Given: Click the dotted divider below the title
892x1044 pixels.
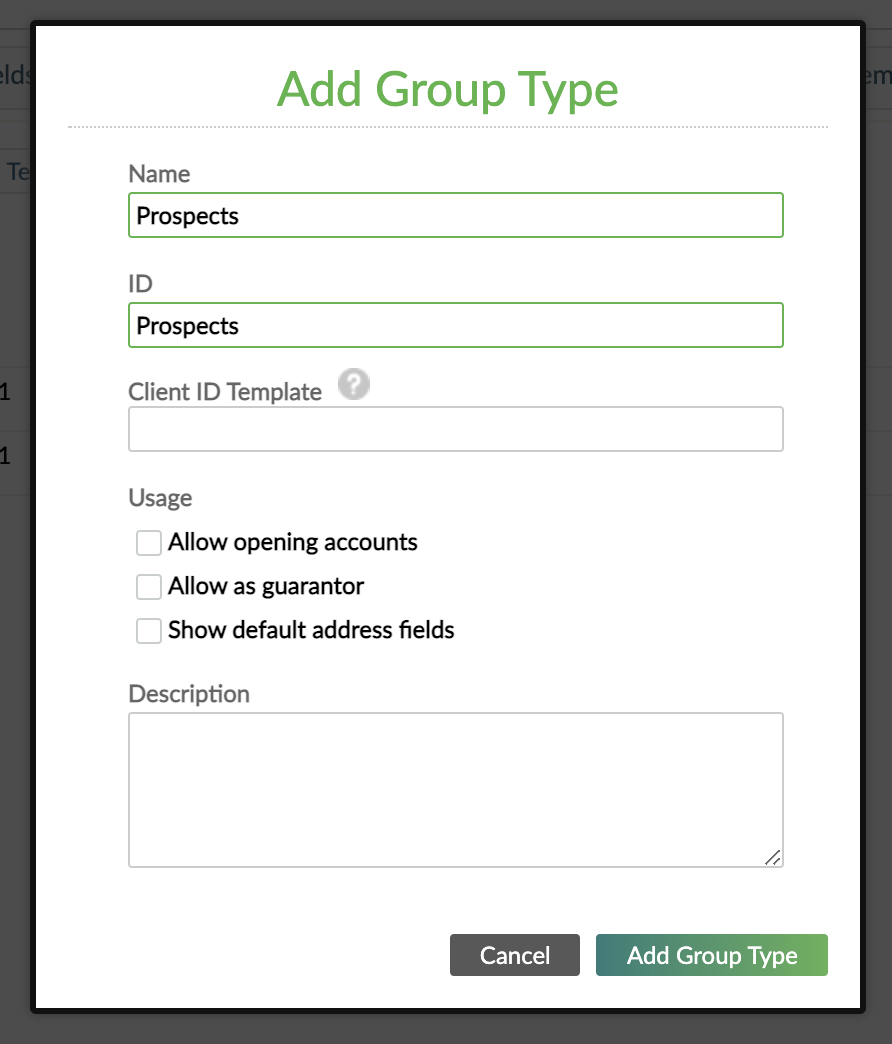Looking at the screenshot, I should click(447, 126).
